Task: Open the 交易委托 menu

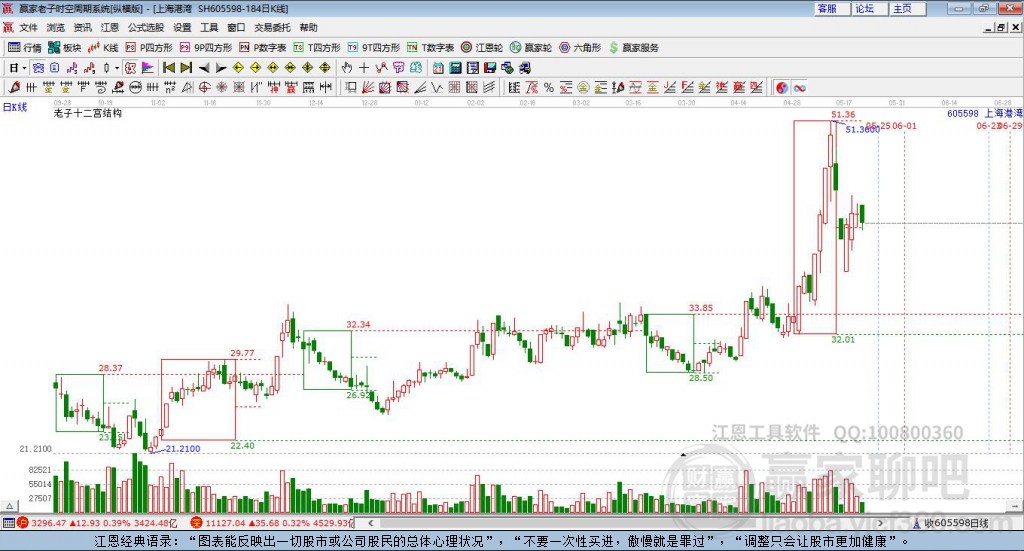Action: pyautogui.click(x=272, y=27)
